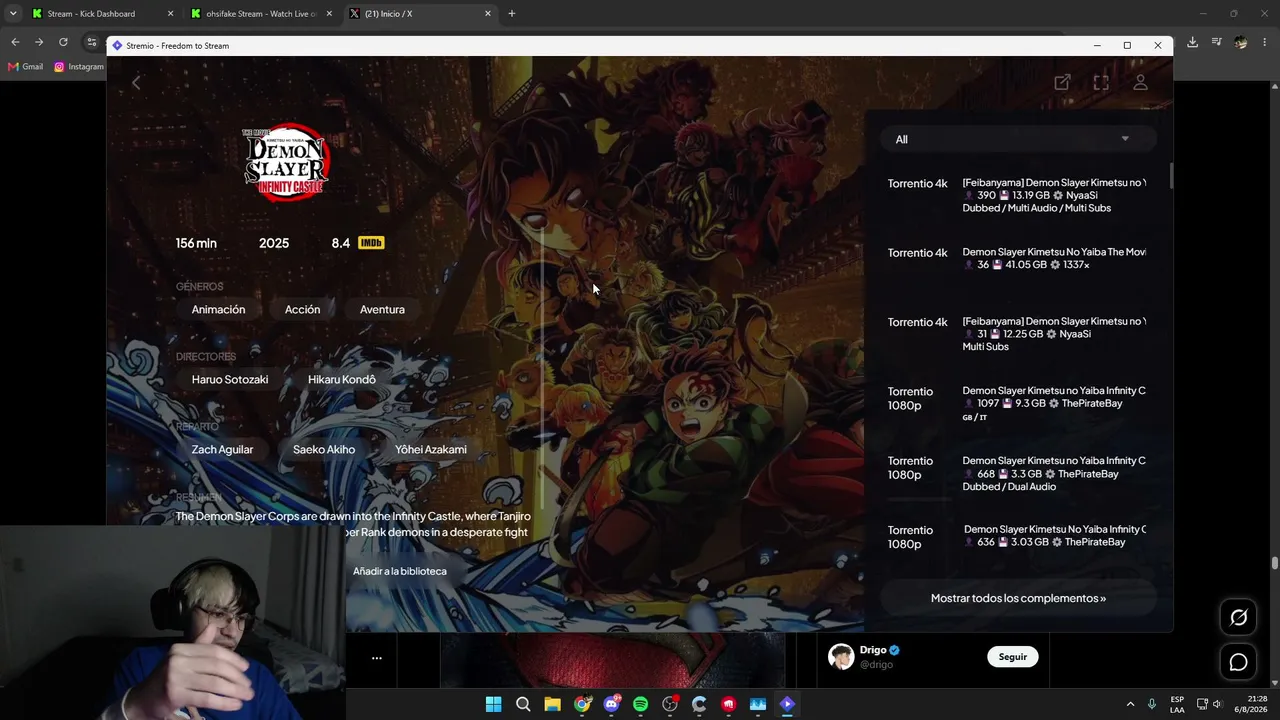This screenshot has height=720, width=1280.
Task: Open Chrome profile avatar
Action: [x=1241, y=42]
